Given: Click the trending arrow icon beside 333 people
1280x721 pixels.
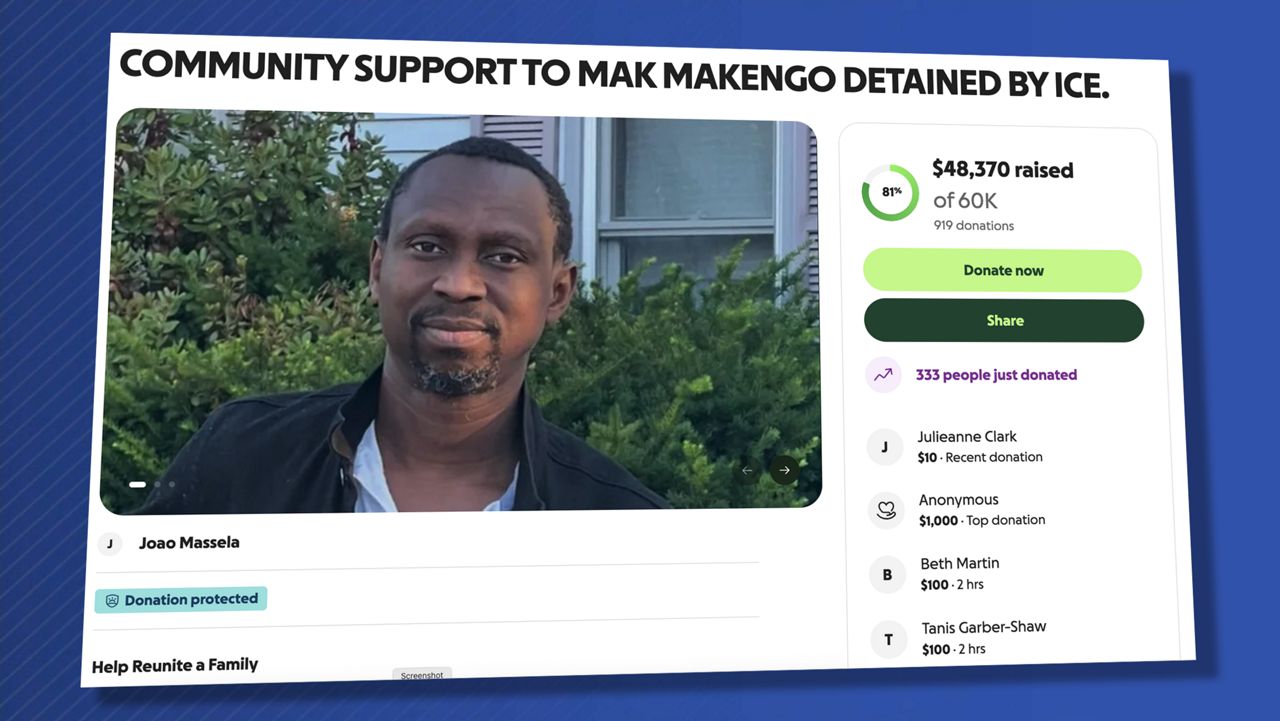Looking at the screenshot, I should [883, 375].
